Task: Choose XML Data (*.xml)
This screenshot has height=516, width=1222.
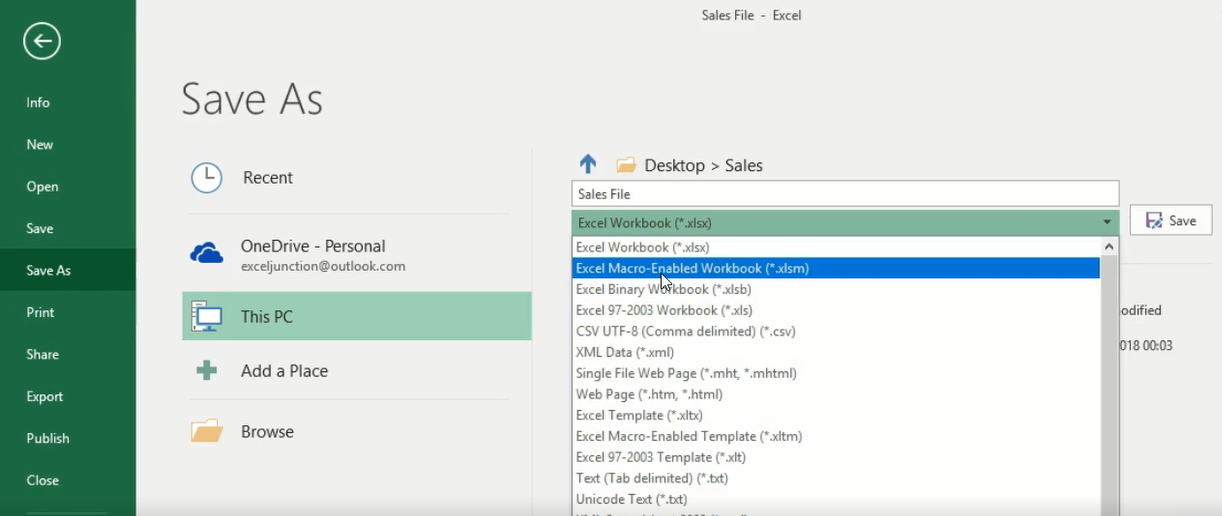Action: (836, 352)
